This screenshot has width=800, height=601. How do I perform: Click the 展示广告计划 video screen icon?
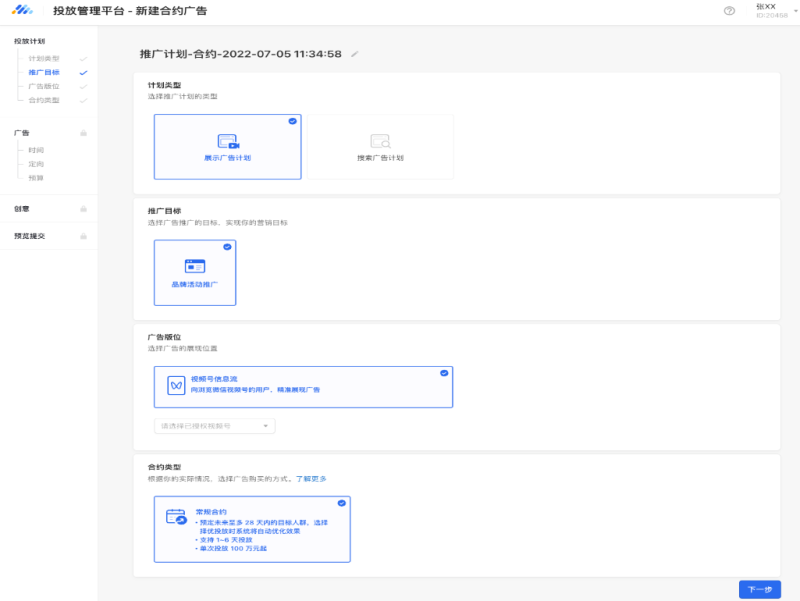tap(228, 142)
